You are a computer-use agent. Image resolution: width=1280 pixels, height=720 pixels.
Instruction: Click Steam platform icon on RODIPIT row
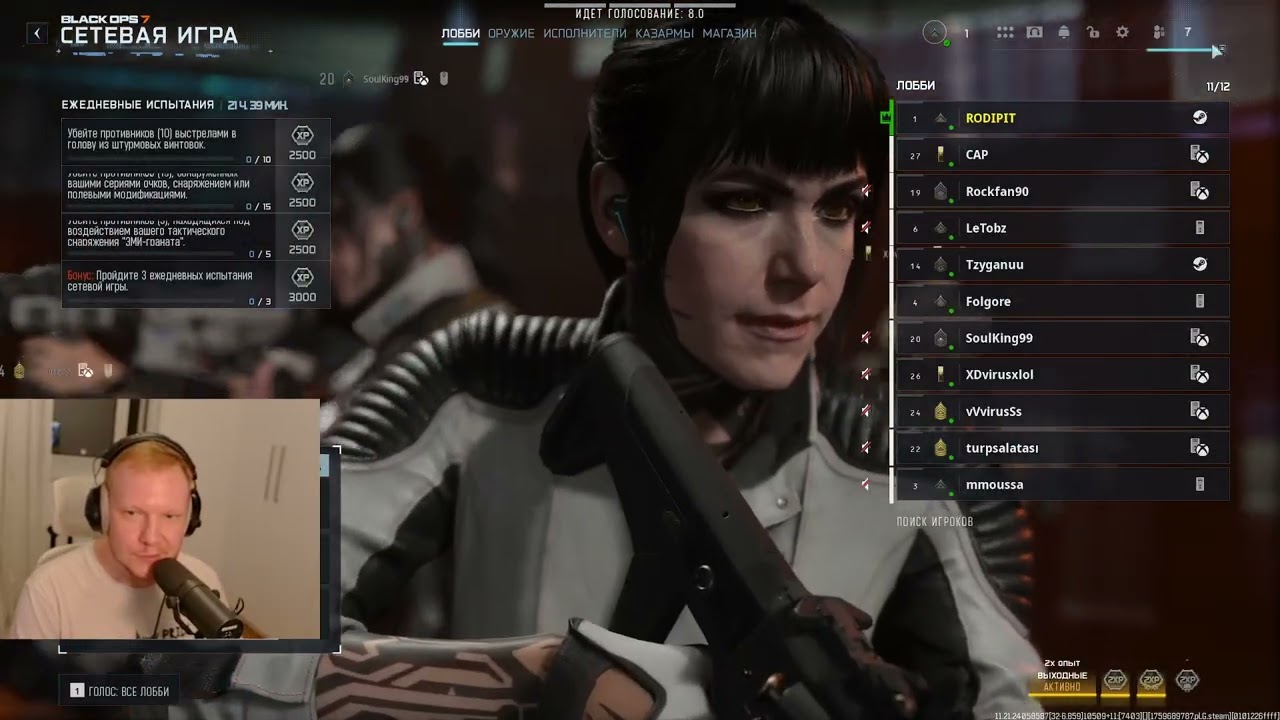coord(1200,118)
